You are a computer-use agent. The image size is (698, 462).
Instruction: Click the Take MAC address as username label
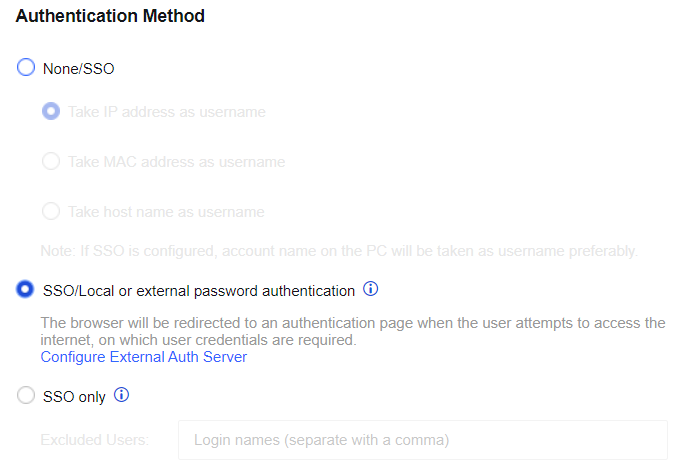[176, 162]
